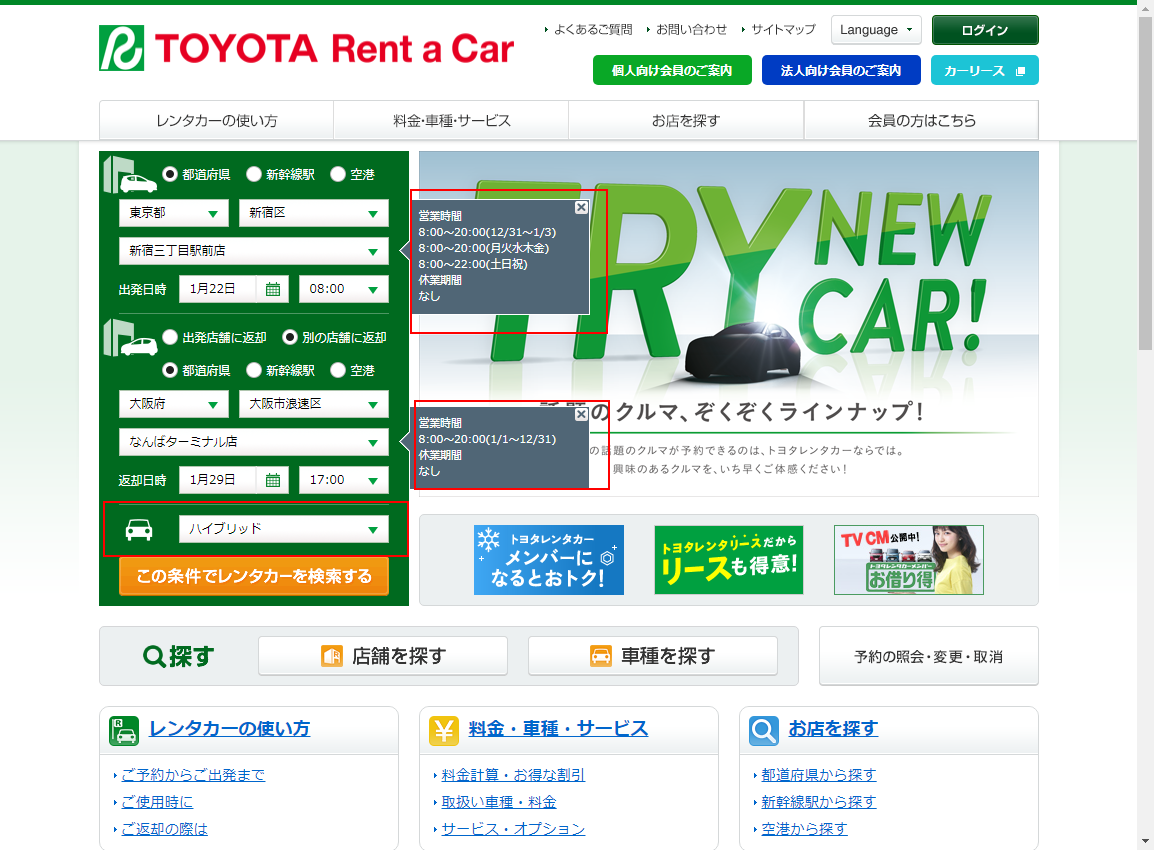Image resolution: width=1154 pixels, height=850 pixels.
Task: Open 取扱い車種・料金 link
Action: 498,802
